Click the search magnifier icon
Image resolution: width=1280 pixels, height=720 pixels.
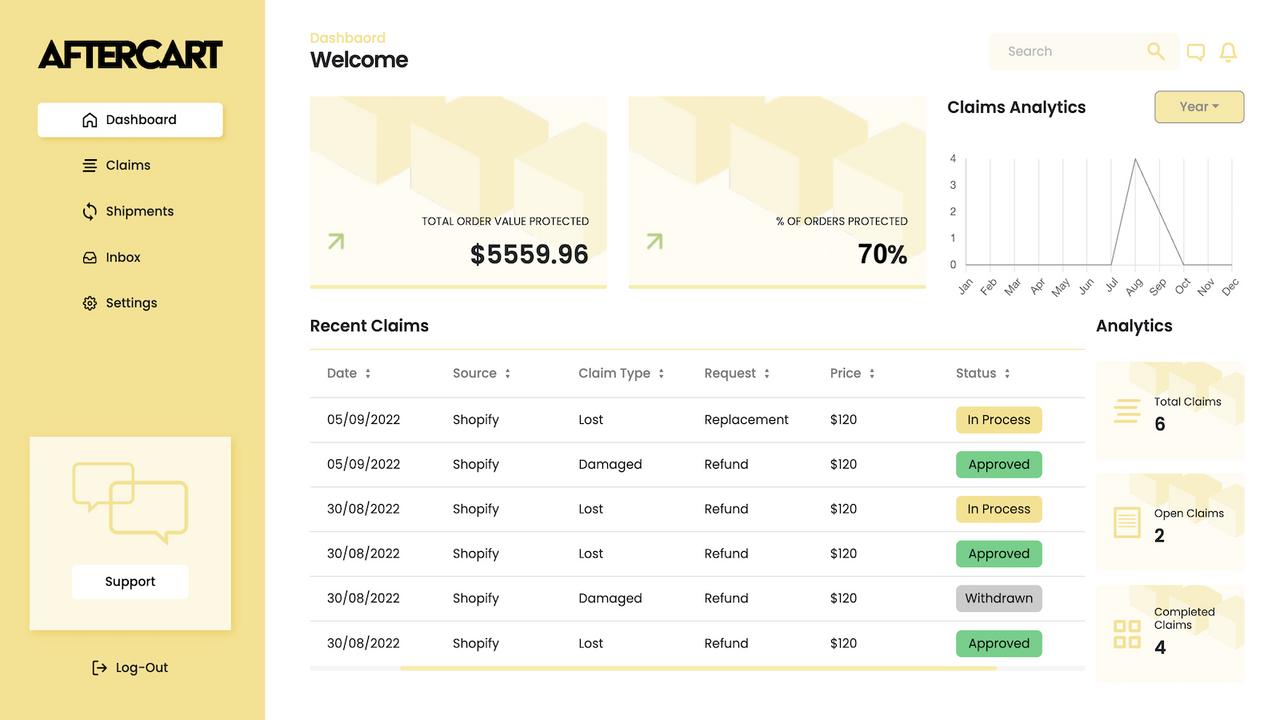point(1155,51)
